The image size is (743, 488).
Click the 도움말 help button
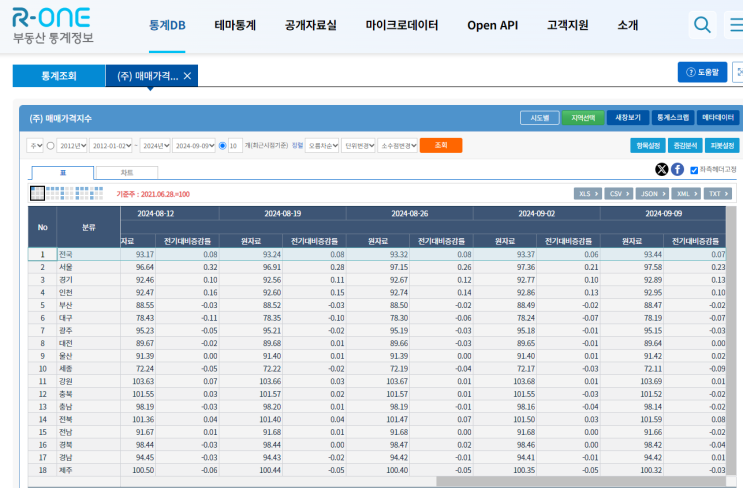[x=702, y=72]
